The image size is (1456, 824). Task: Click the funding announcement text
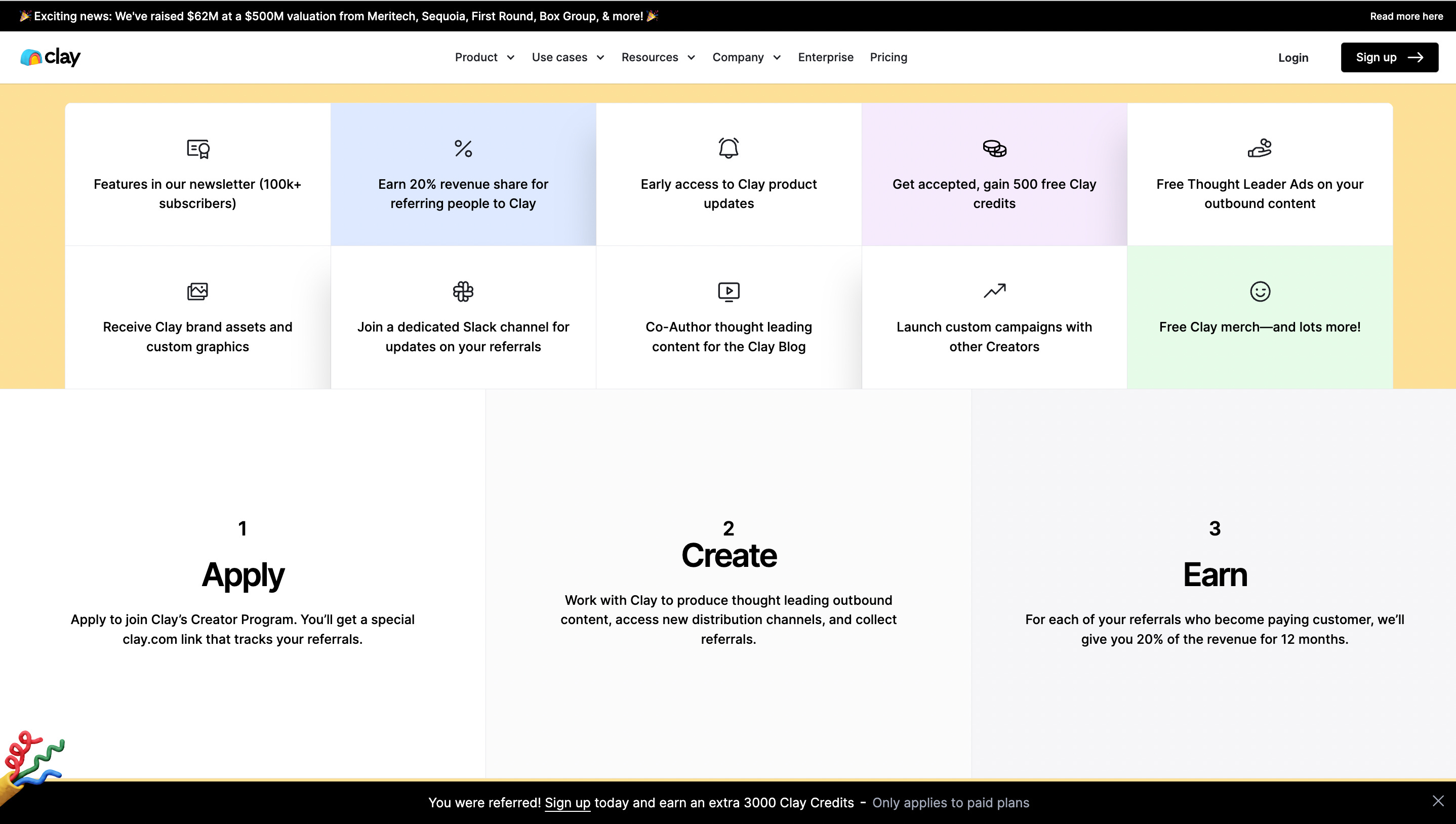339,16
